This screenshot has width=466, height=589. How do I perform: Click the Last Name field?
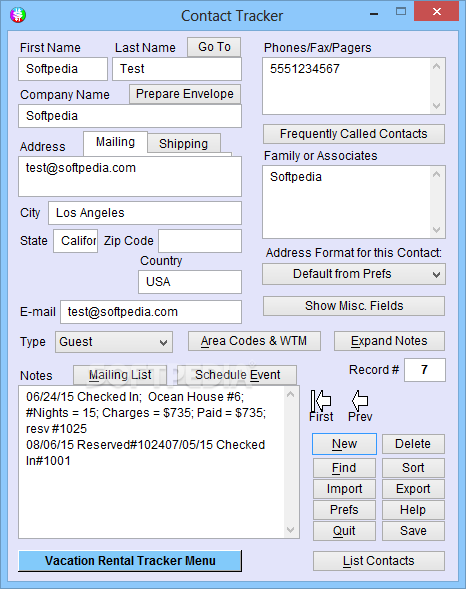click(177, 69)
